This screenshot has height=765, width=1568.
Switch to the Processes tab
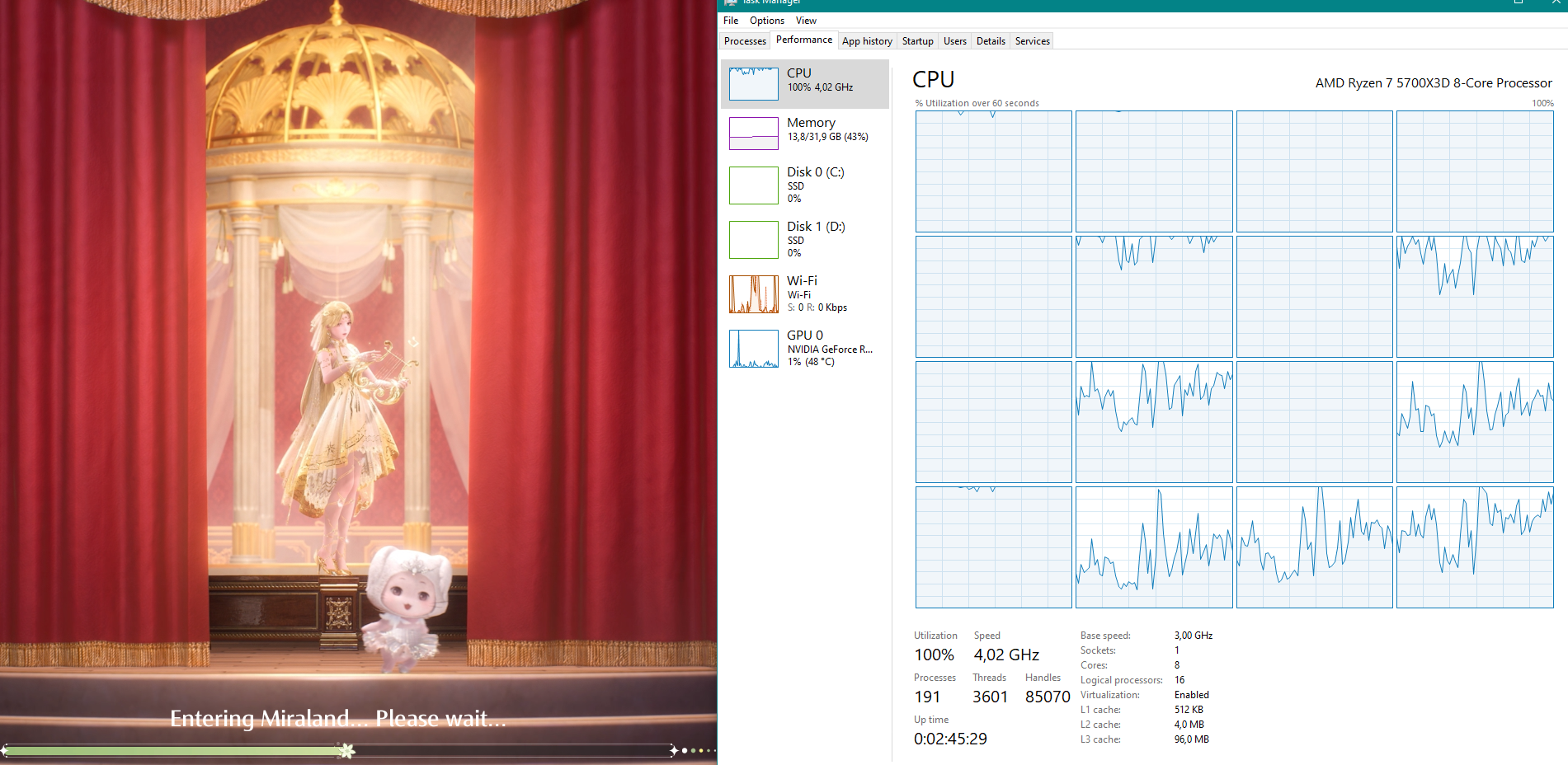point(745,41)
